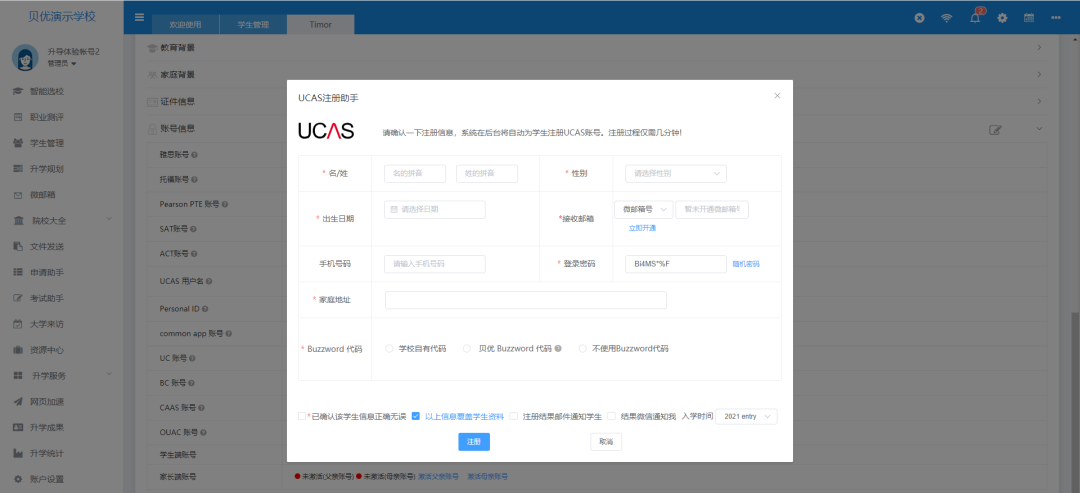
Task: Open 微邮箱 in the sidebar
Action: (x=43, y=195)
